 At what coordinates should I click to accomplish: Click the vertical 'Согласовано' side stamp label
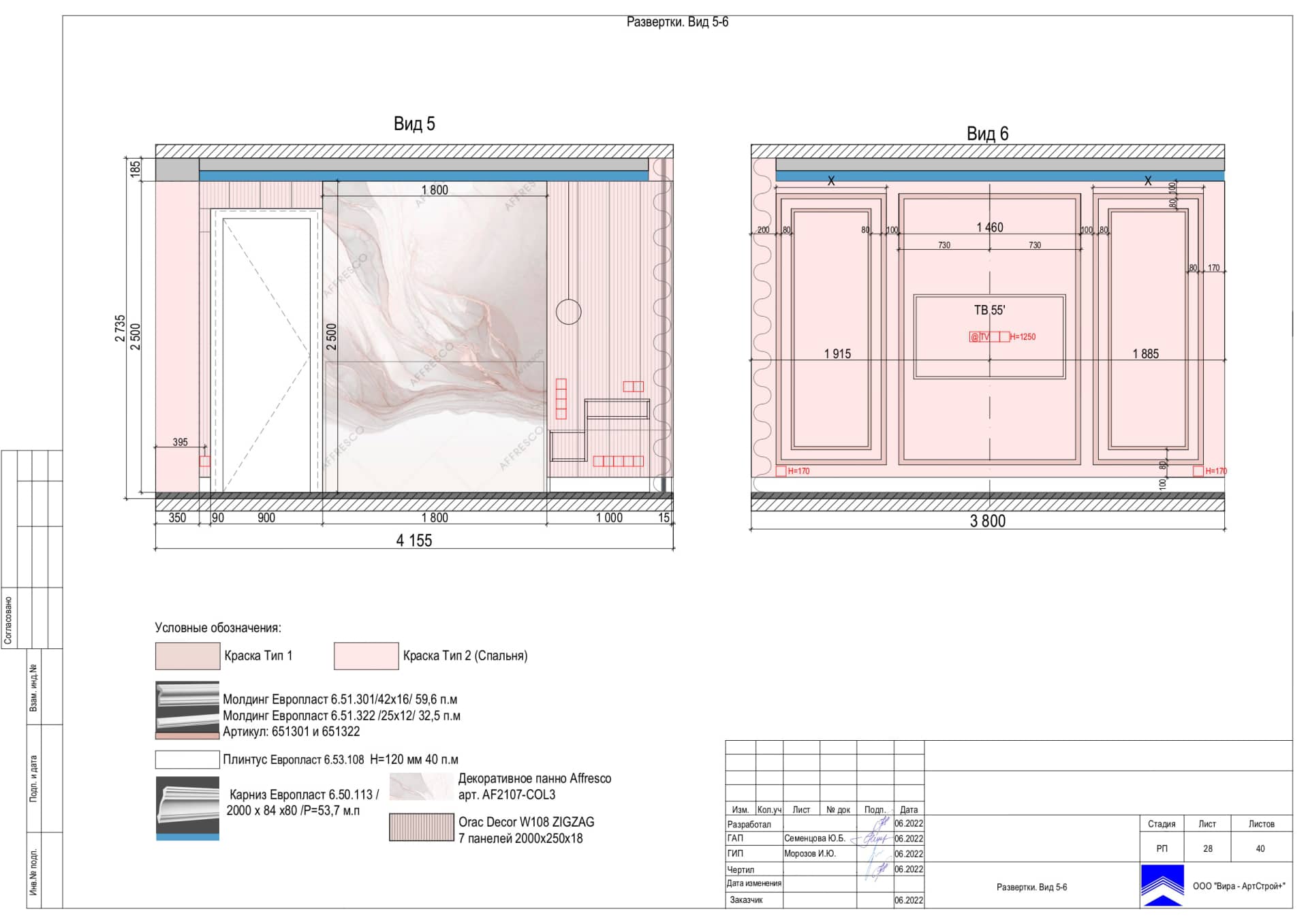click(8, 620)
